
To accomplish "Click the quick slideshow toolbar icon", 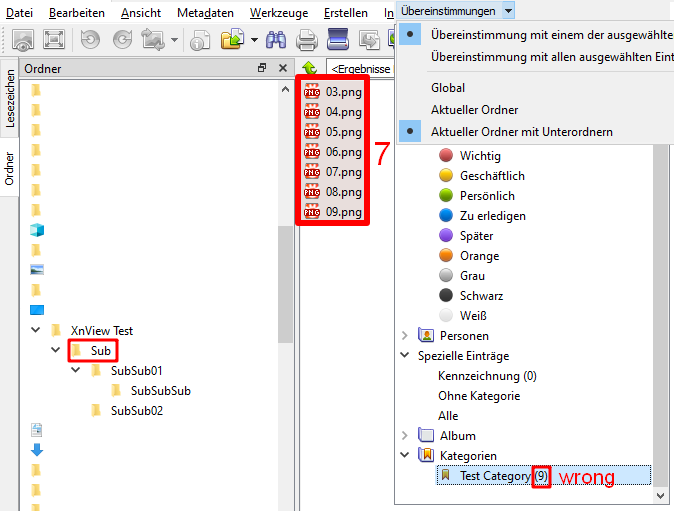I will 23,40.
